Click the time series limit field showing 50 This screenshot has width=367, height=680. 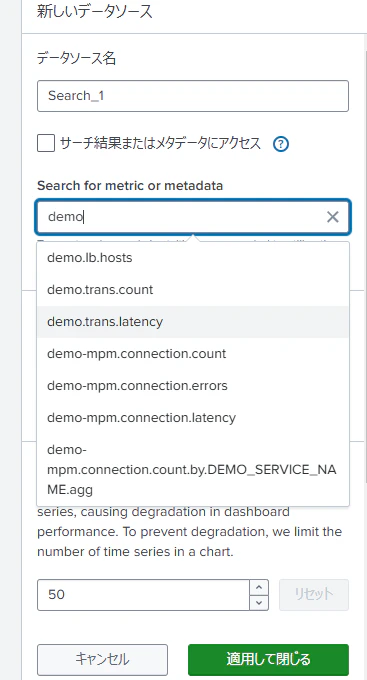coord(144,595)
